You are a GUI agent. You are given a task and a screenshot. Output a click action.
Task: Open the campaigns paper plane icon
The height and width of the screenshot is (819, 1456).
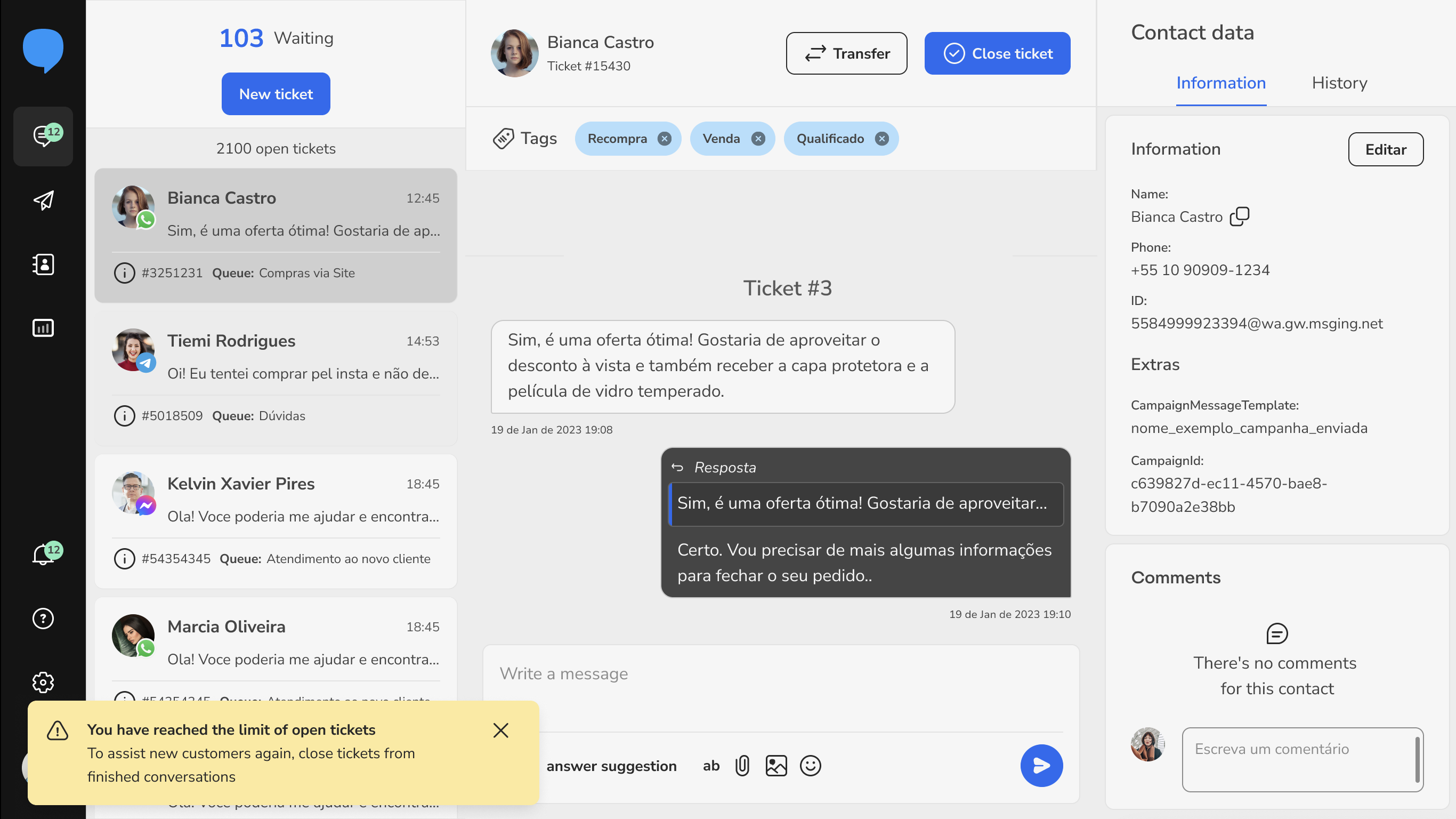tap(43, 199)
